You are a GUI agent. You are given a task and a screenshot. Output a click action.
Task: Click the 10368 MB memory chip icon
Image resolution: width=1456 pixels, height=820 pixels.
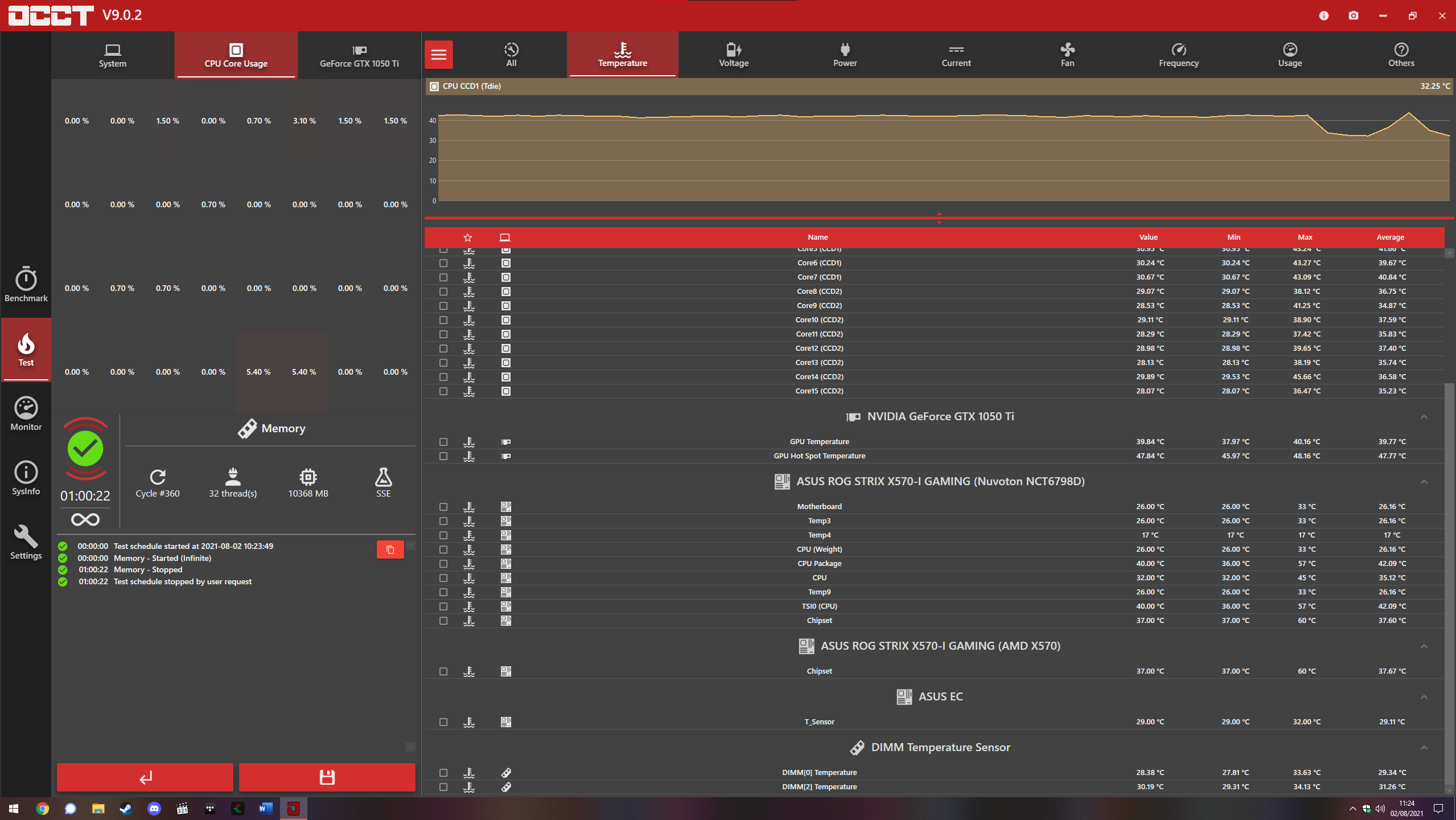coord(308,477)
